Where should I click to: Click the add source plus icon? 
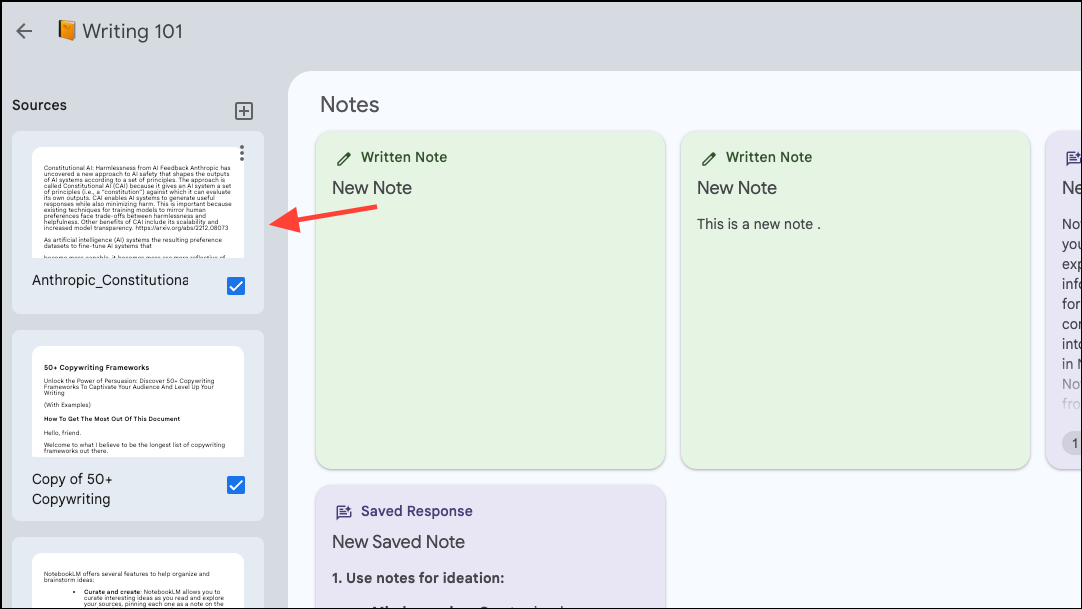point(243,111)
